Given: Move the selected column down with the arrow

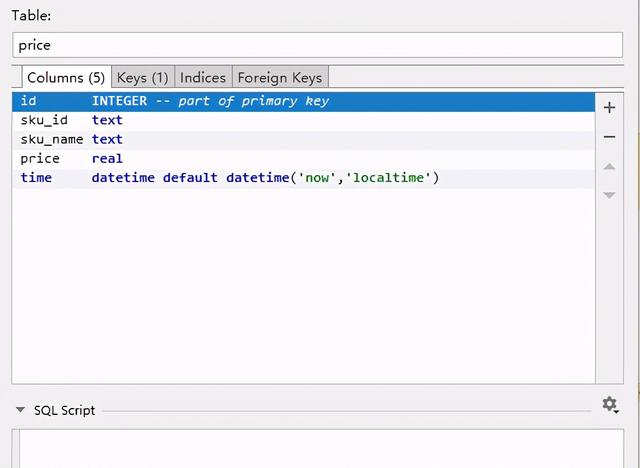Looking at the screenshot, I should [x=609, y=194].
